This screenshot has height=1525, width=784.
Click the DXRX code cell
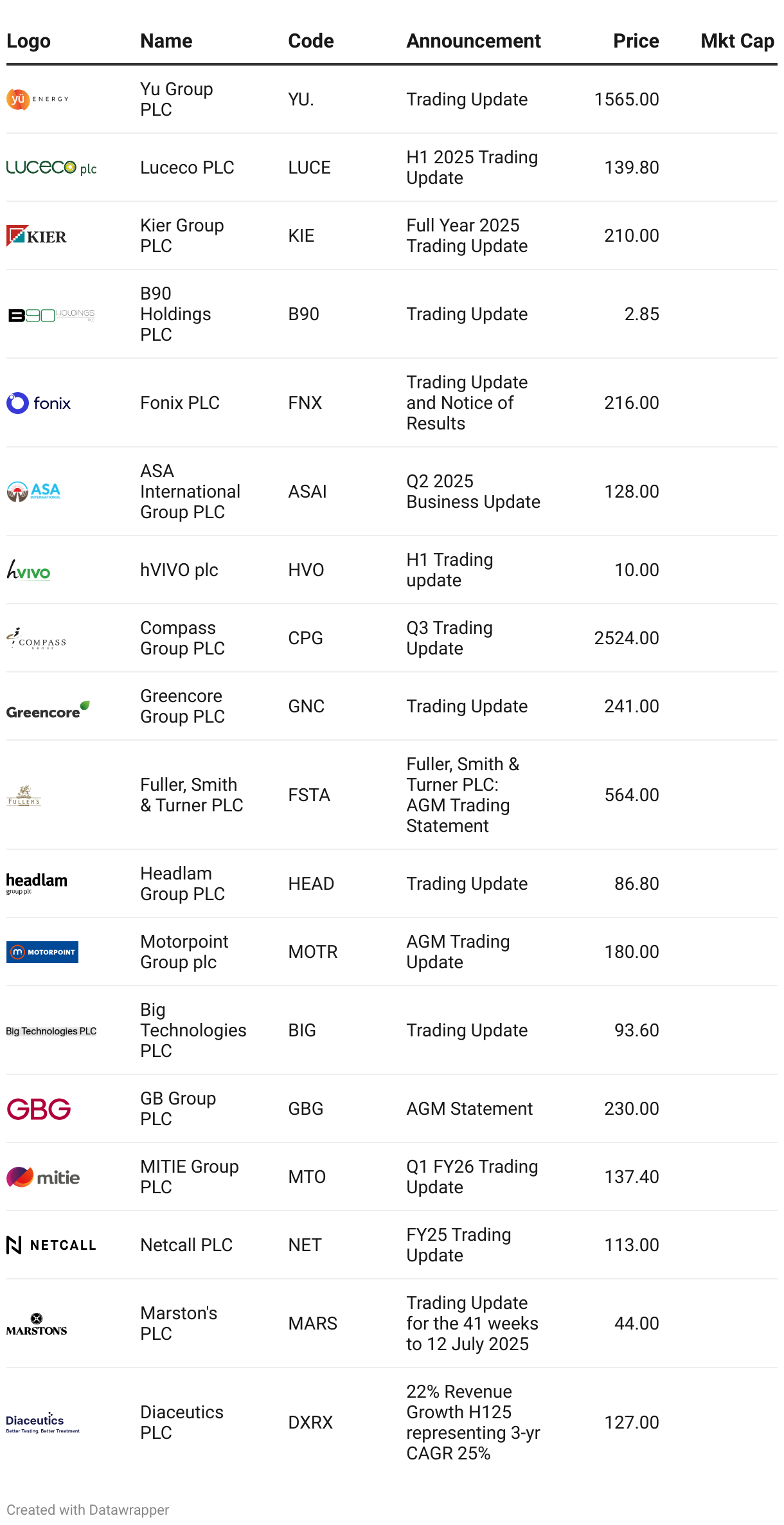click(x=310, y=1422)
